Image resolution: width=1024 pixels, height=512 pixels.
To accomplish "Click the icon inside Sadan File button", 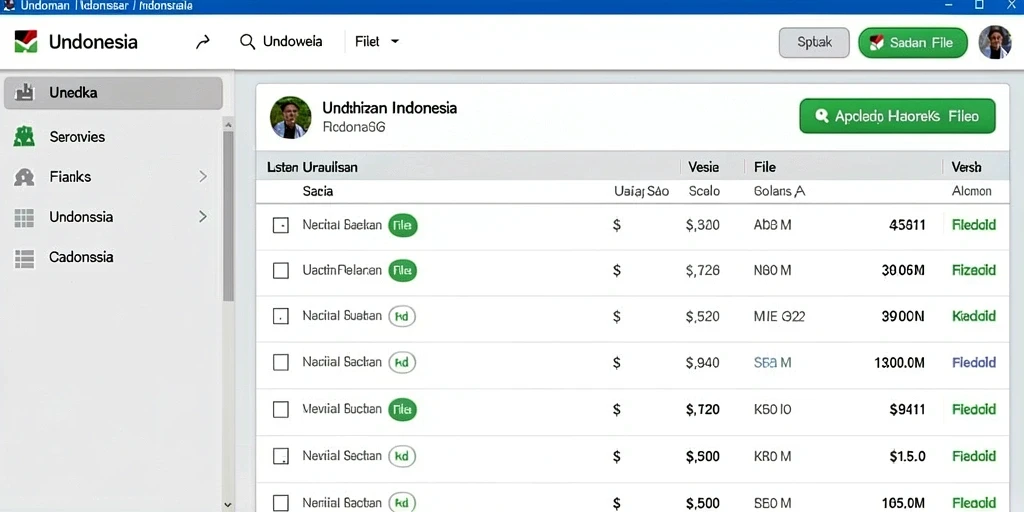I will (x=877, y=43).
